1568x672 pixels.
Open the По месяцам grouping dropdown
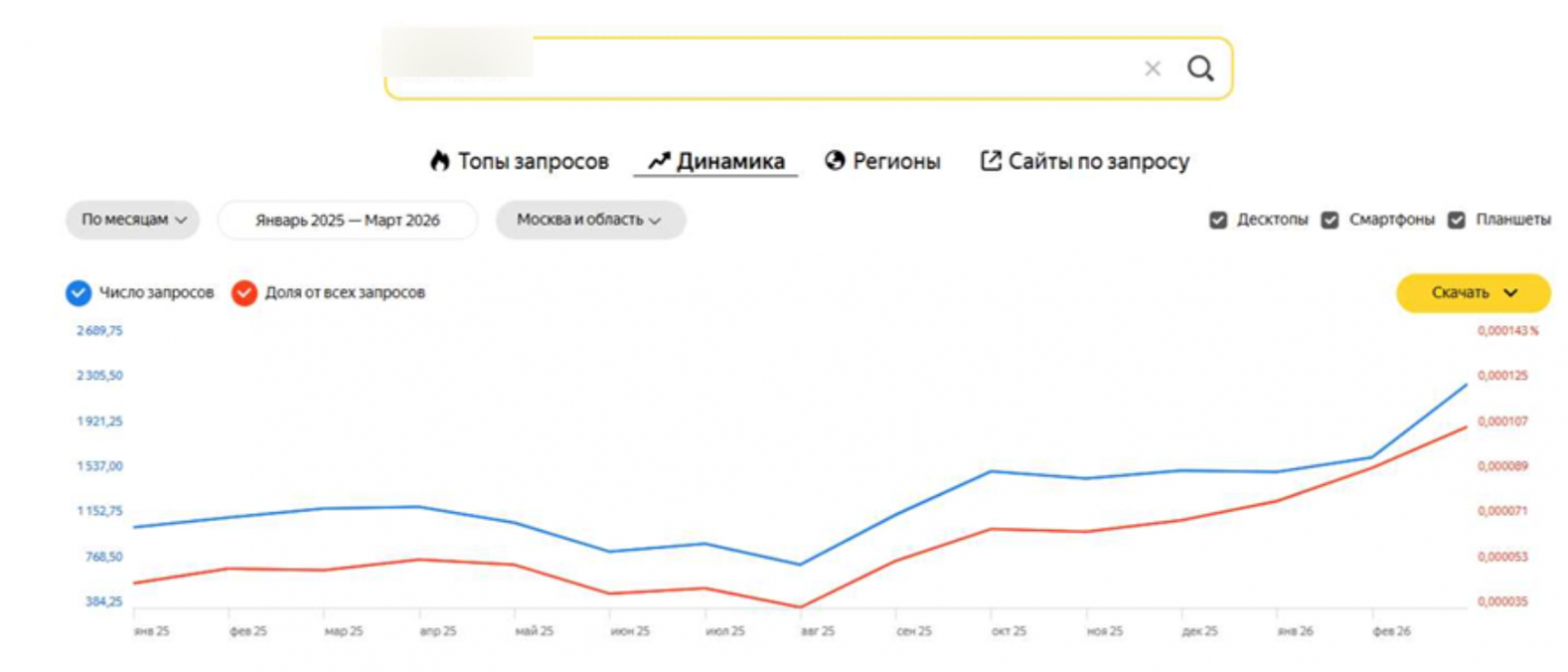tap(133, 220)
